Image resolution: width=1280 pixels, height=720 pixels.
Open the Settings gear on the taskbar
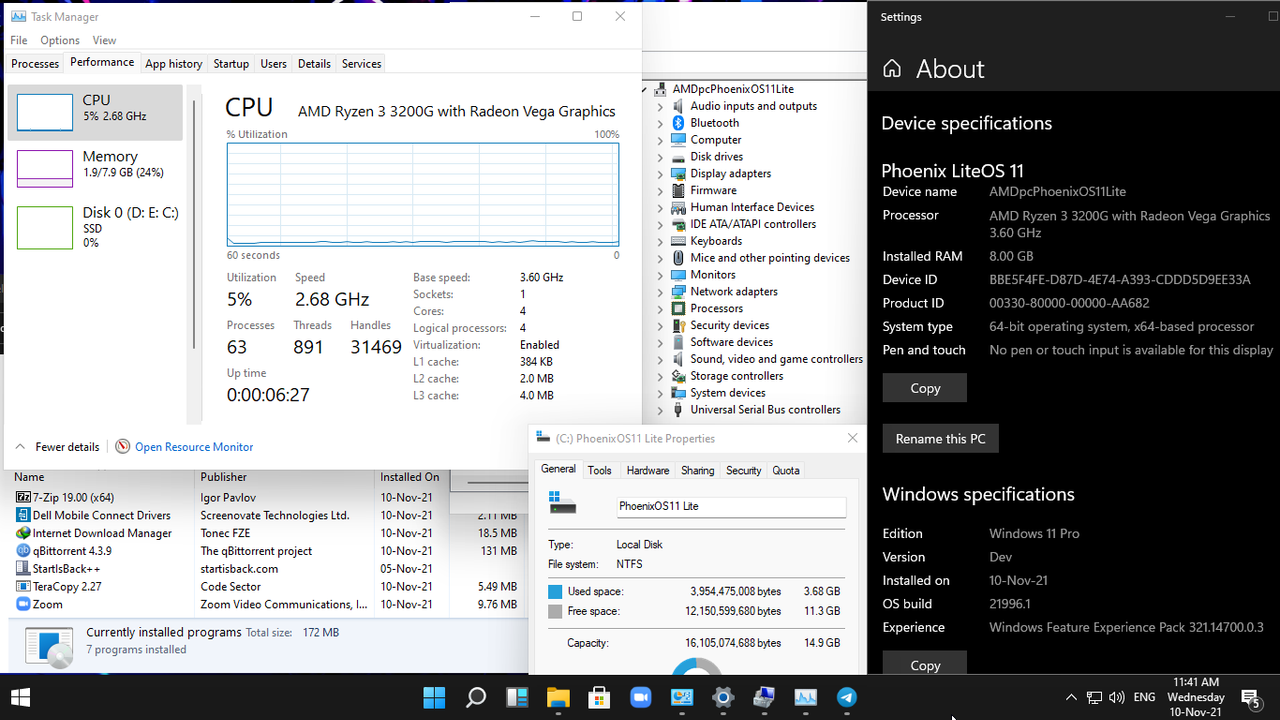click(x=723, y=697)
